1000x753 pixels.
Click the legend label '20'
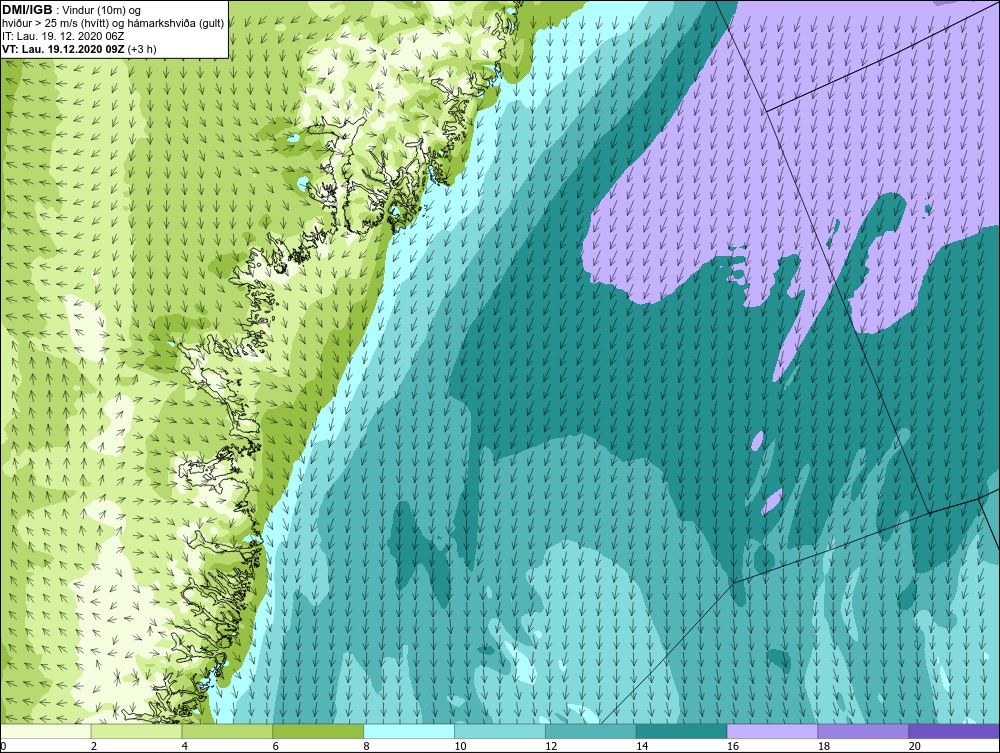pyautogui.click(x=915, y=746)
